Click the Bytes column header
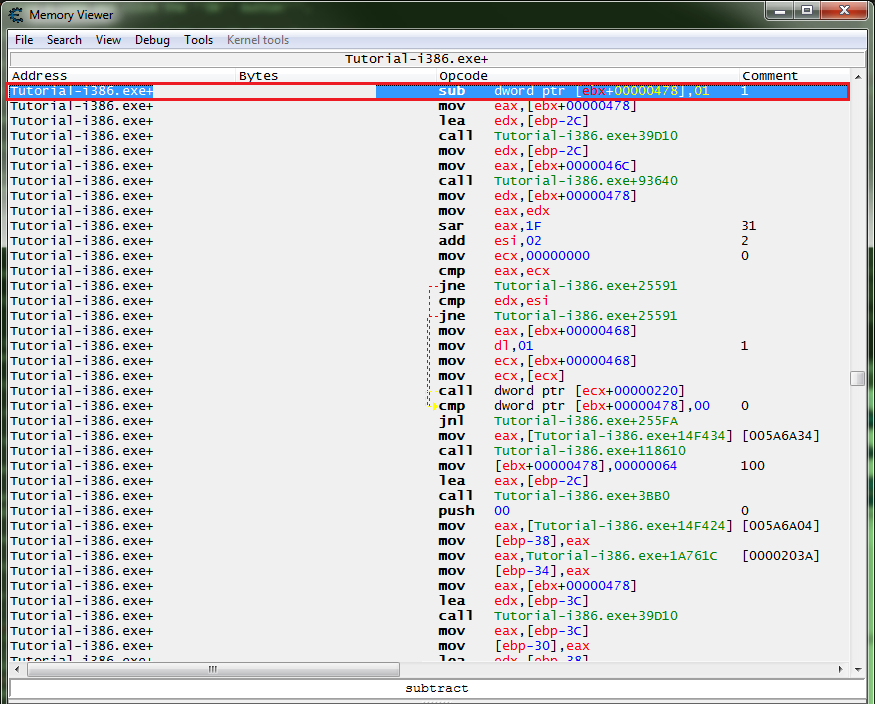This screenshot has height=704, width=875. coord(258,75)
